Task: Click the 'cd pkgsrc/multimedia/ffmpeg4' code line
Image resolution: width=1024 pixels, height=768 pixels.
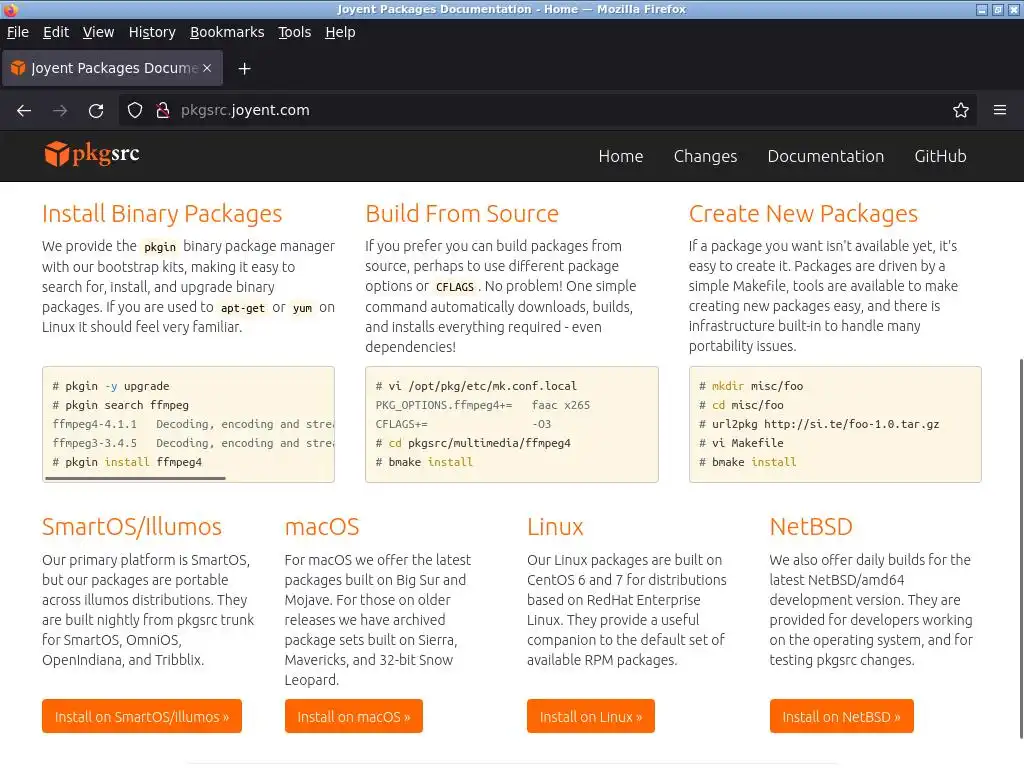Action: (473, 443)
